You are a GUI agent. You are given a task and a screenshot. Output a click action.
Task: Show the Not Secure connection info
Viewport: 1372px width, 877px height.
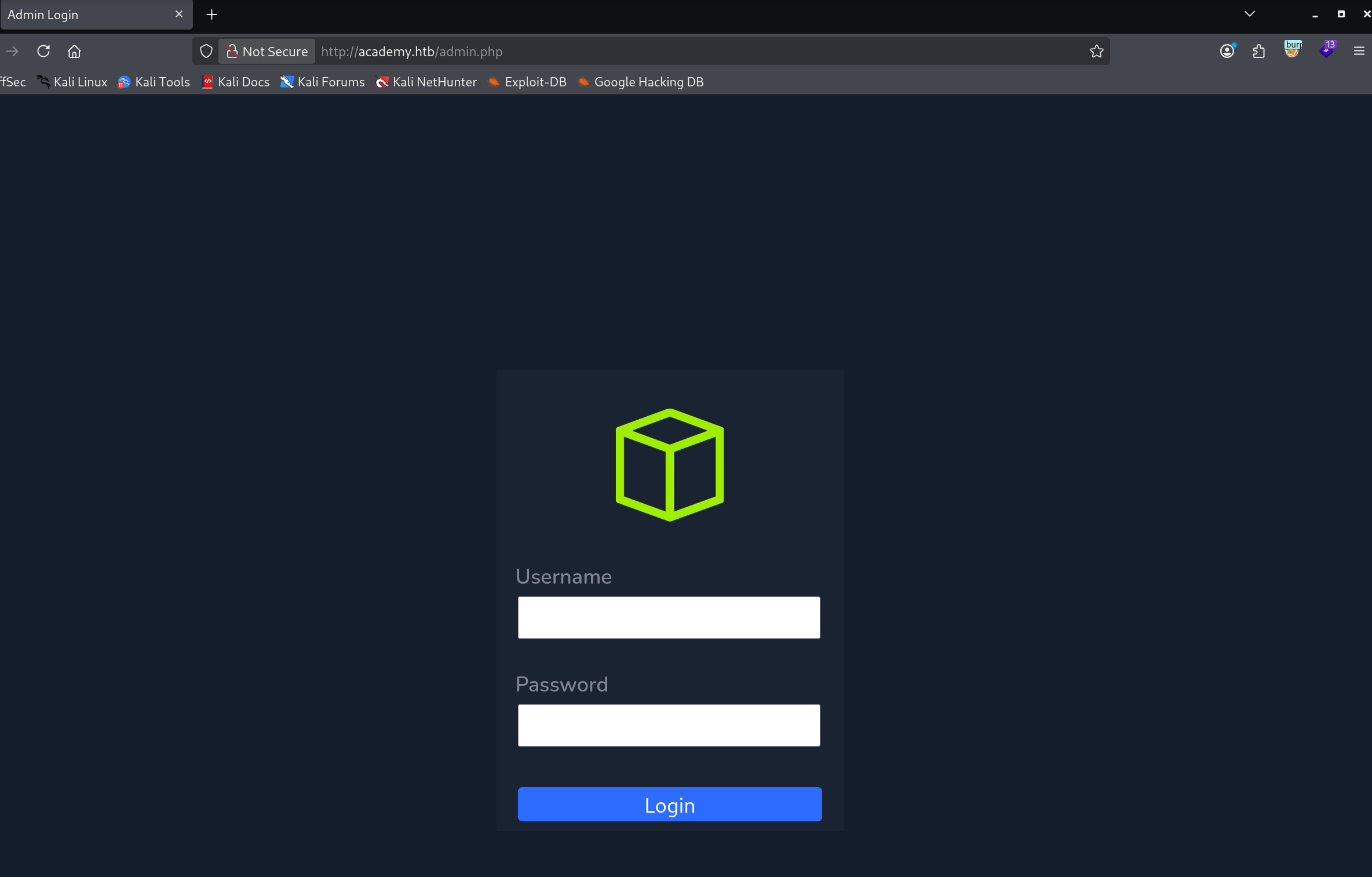267,51
